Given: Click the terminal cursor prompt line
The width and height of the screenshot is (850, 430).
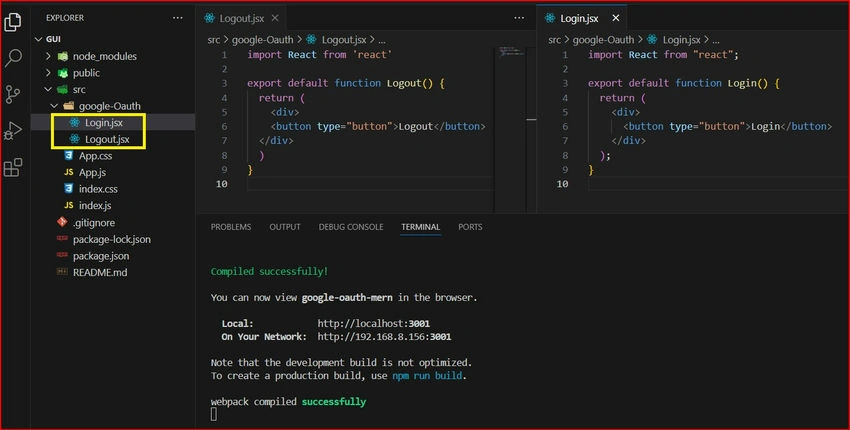Looking at the screenshot, I should pos(214,414).
